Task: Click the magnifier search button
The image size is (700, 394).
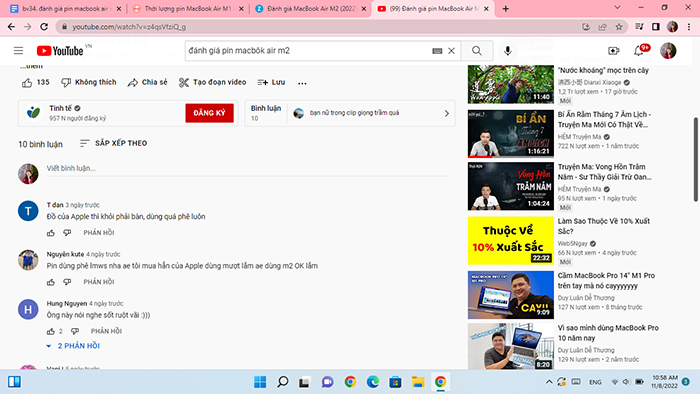Action: (477, 51)
